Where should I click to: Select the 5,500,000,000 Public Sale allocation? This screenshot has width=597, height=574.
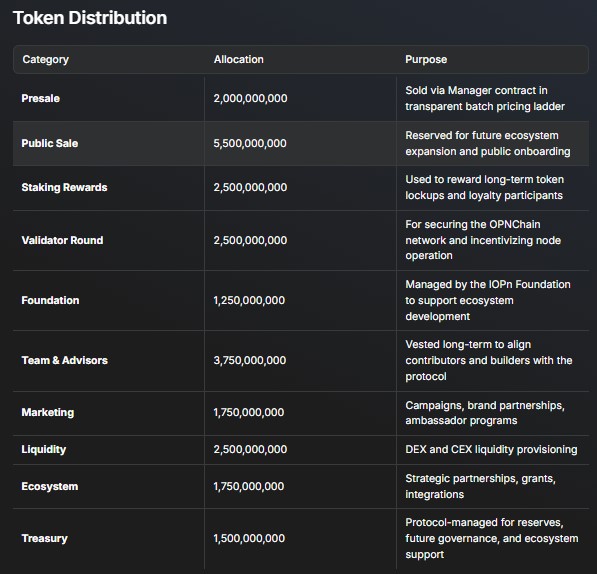pyautogui.click(x=250, y=143)
